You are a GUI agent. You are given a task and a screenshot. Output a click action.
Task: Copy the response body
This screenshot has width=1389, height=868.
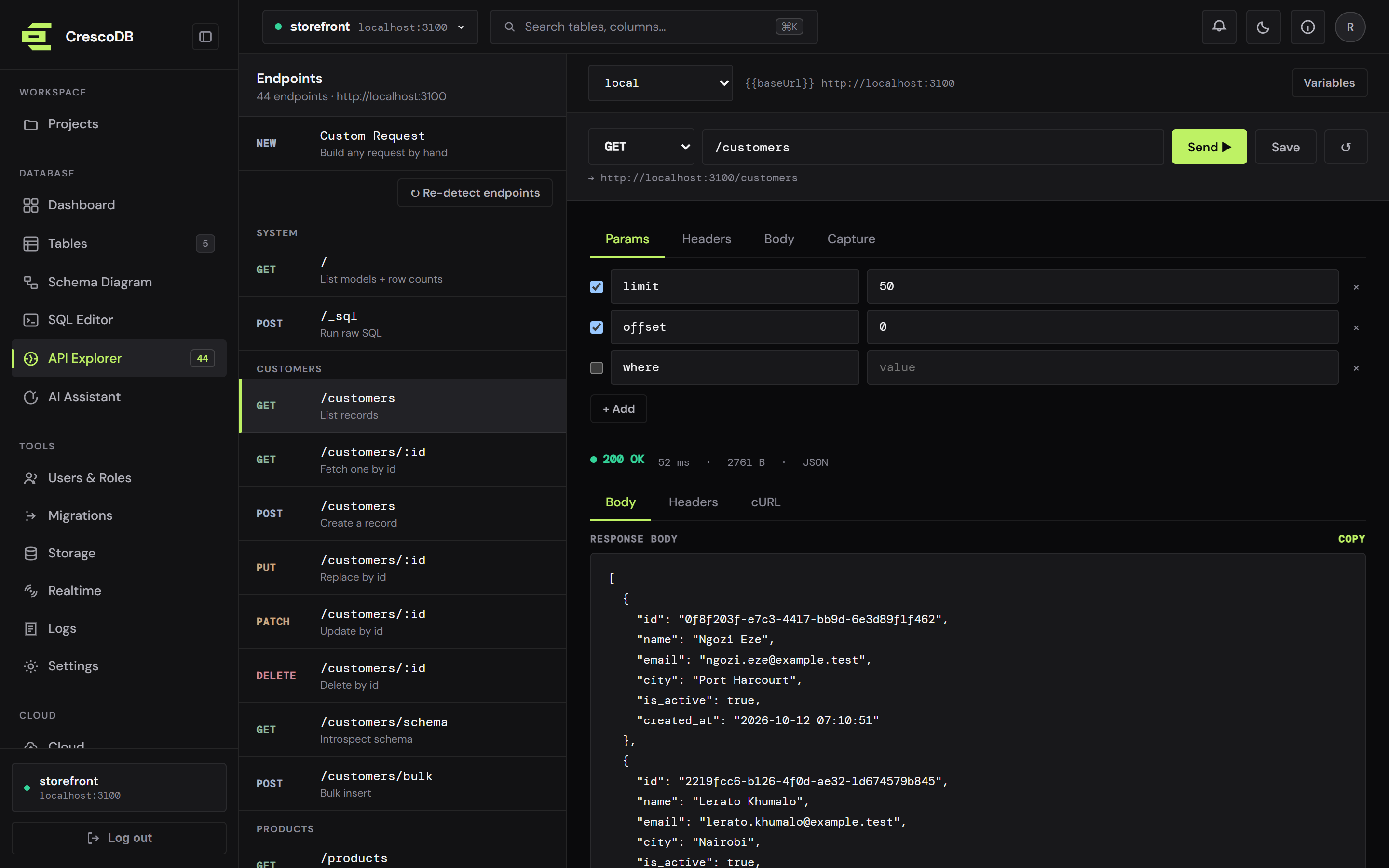pos(1351,539)
